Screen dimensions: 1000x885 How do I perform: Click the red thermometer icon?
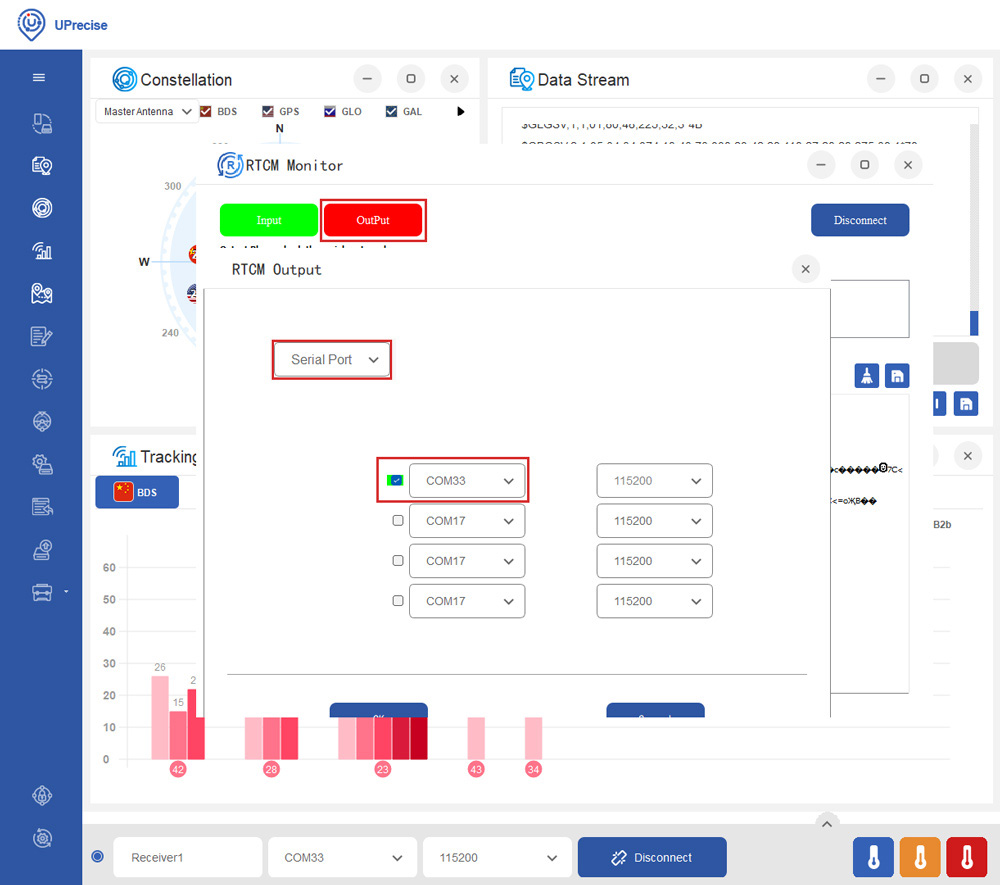[966, 858]
